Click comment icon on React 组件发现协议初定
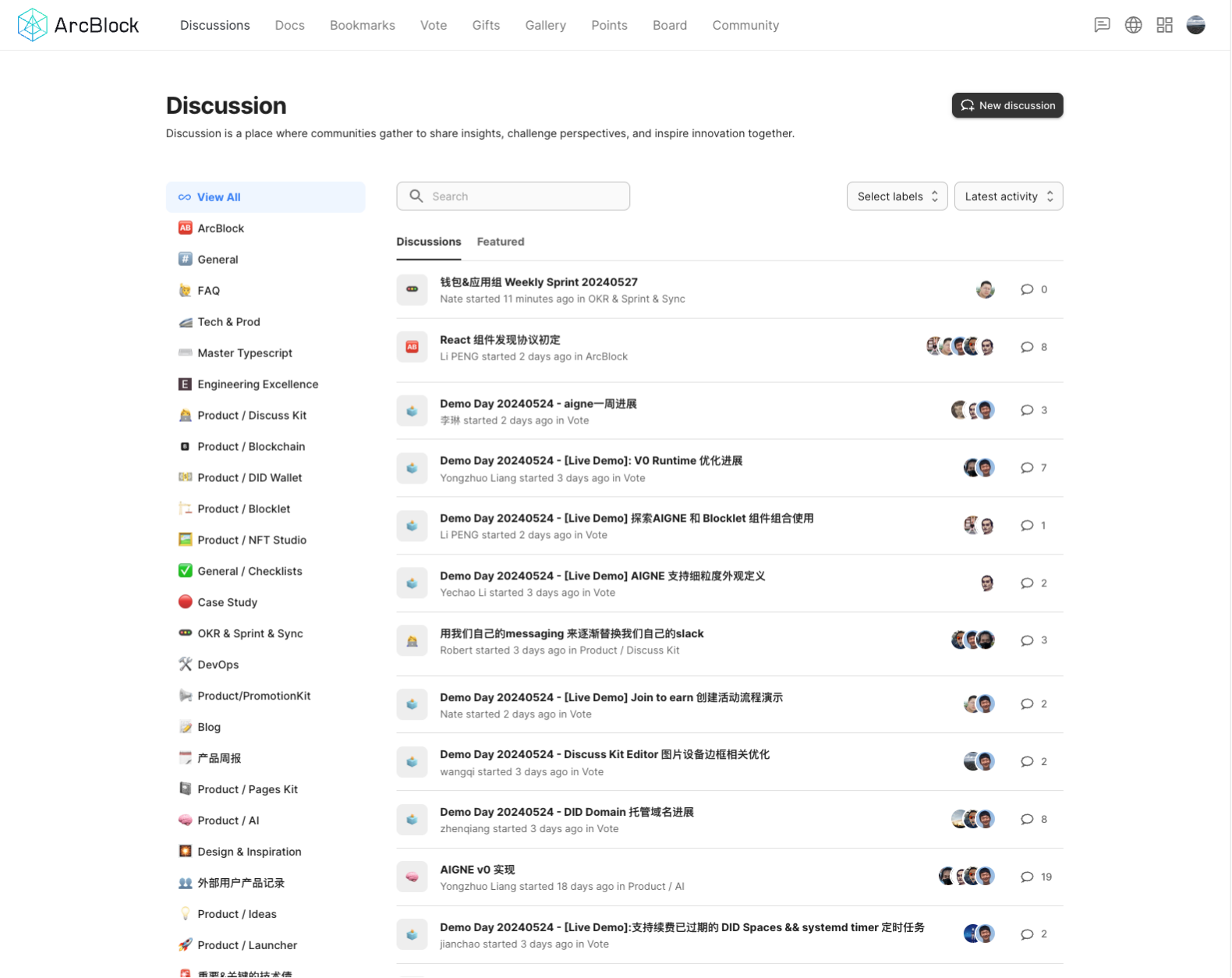Viewport: 1232px width, 978px height. [1027, 347]
